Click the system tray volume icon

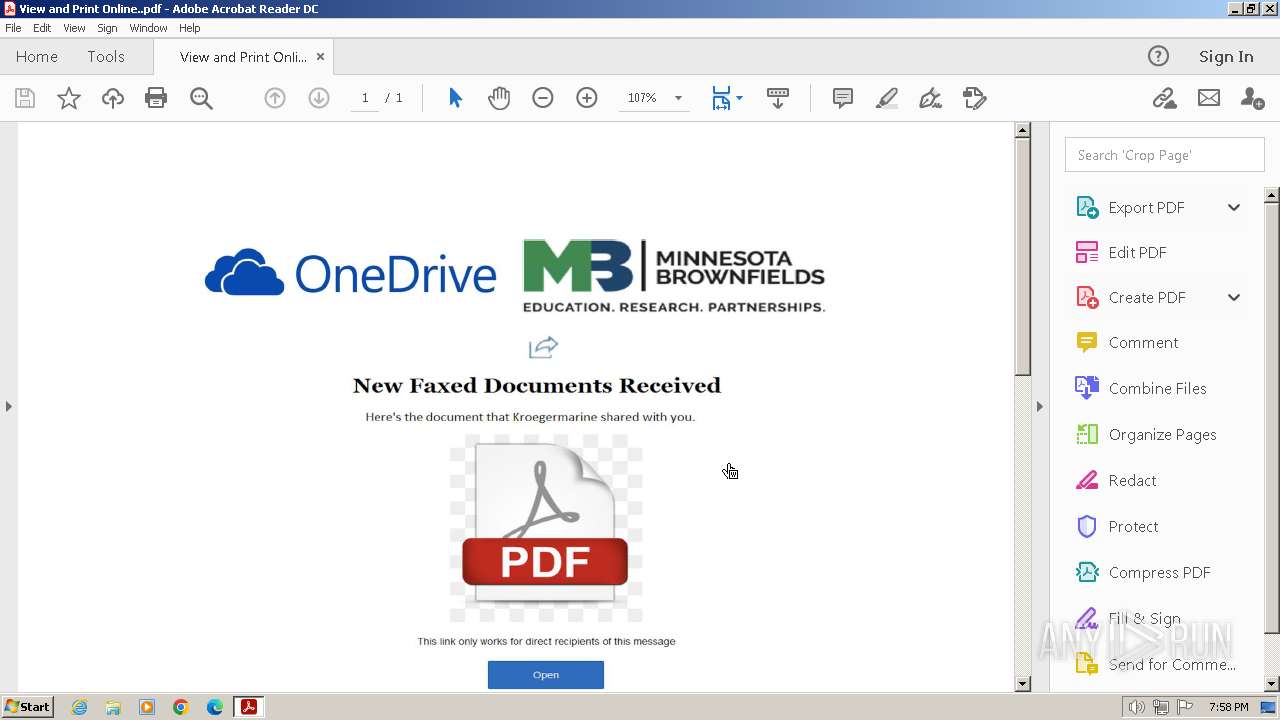tap(1137, 707)
